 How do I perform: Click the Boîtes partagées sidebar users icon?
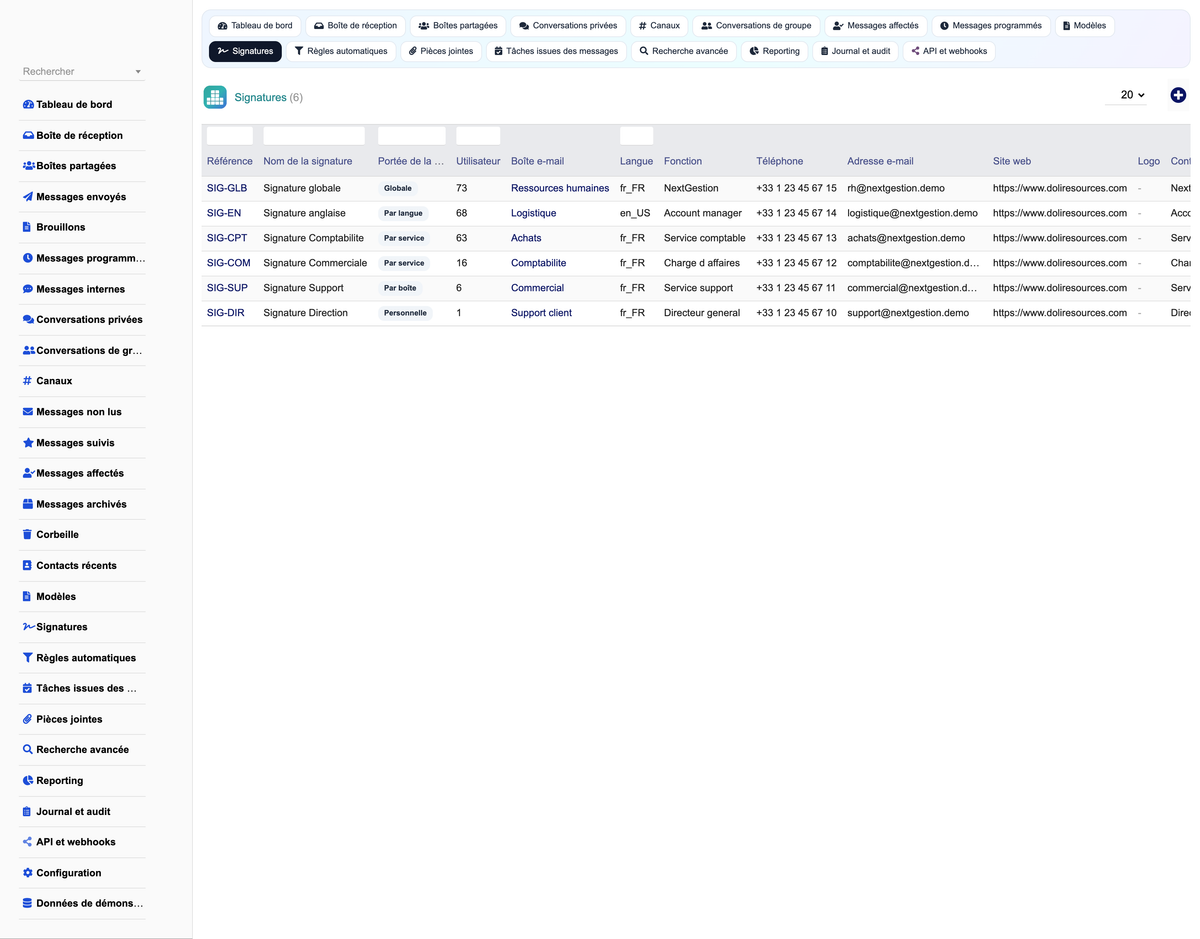point(28,166)
